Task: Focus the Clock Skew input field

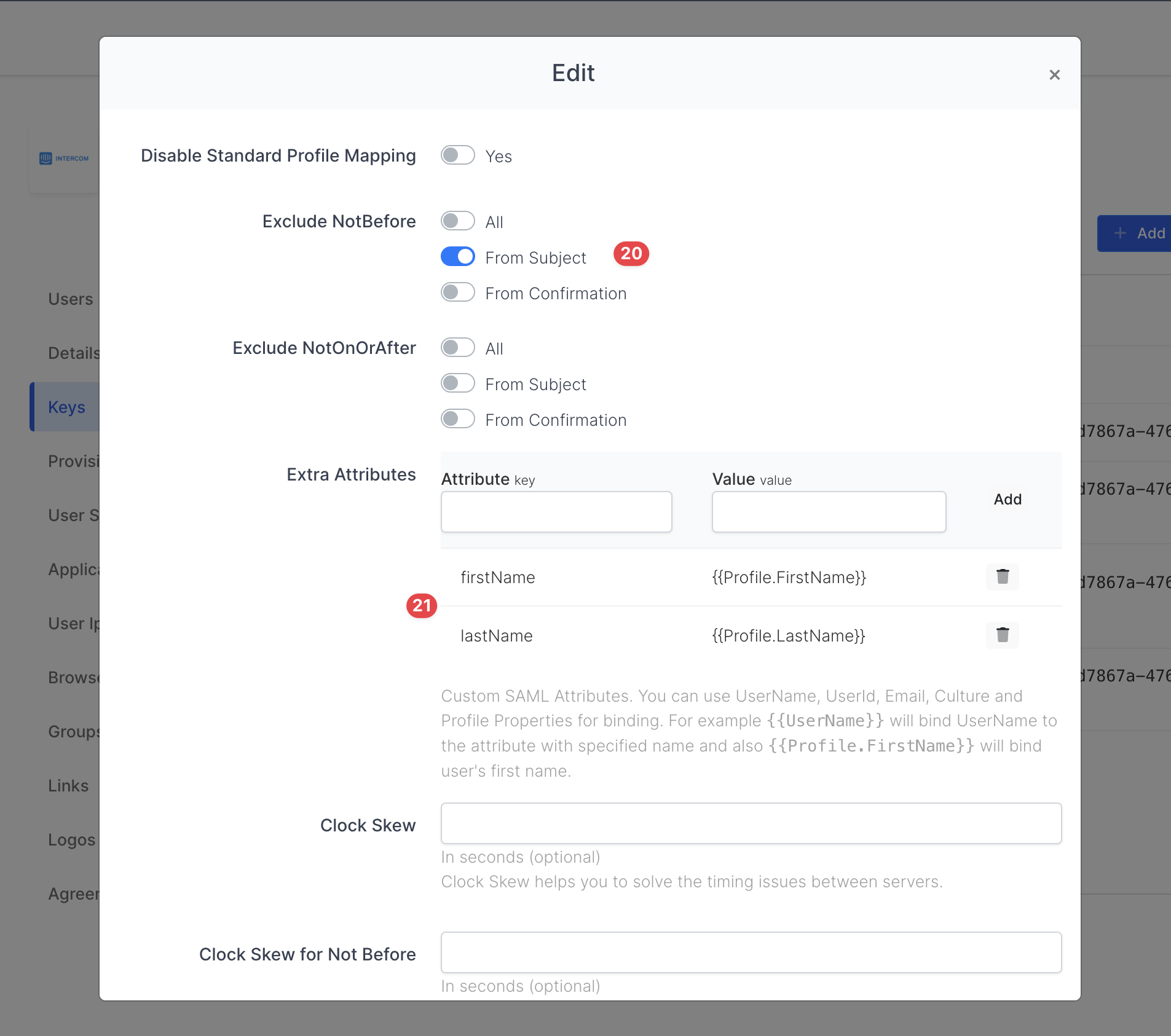Action: point(751,823)
